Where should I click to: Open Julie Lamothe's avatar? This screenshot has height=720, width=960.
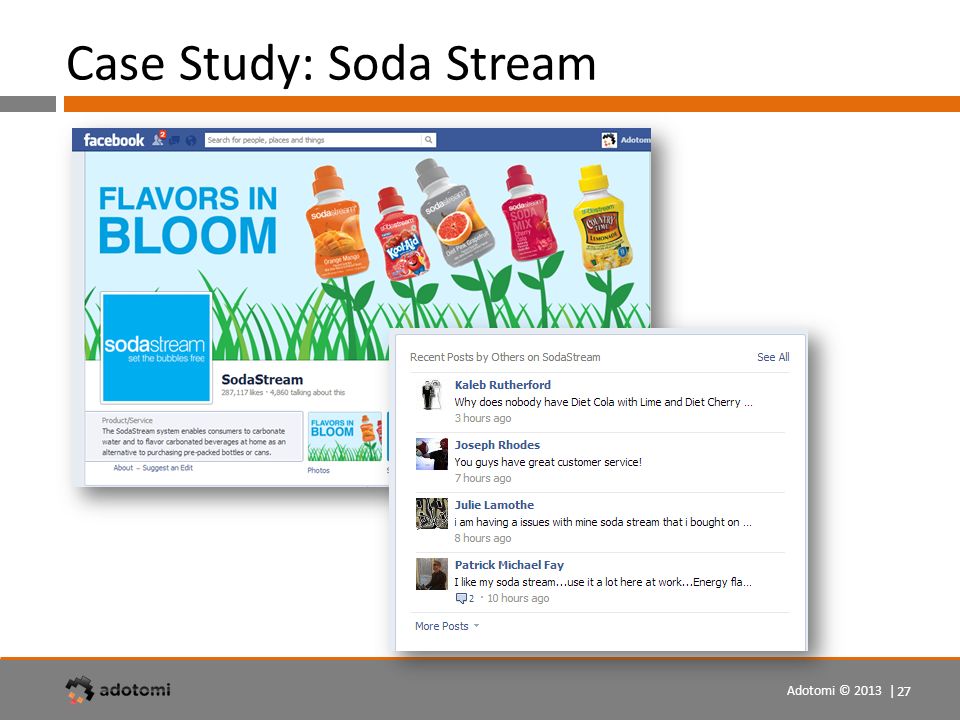432,513
